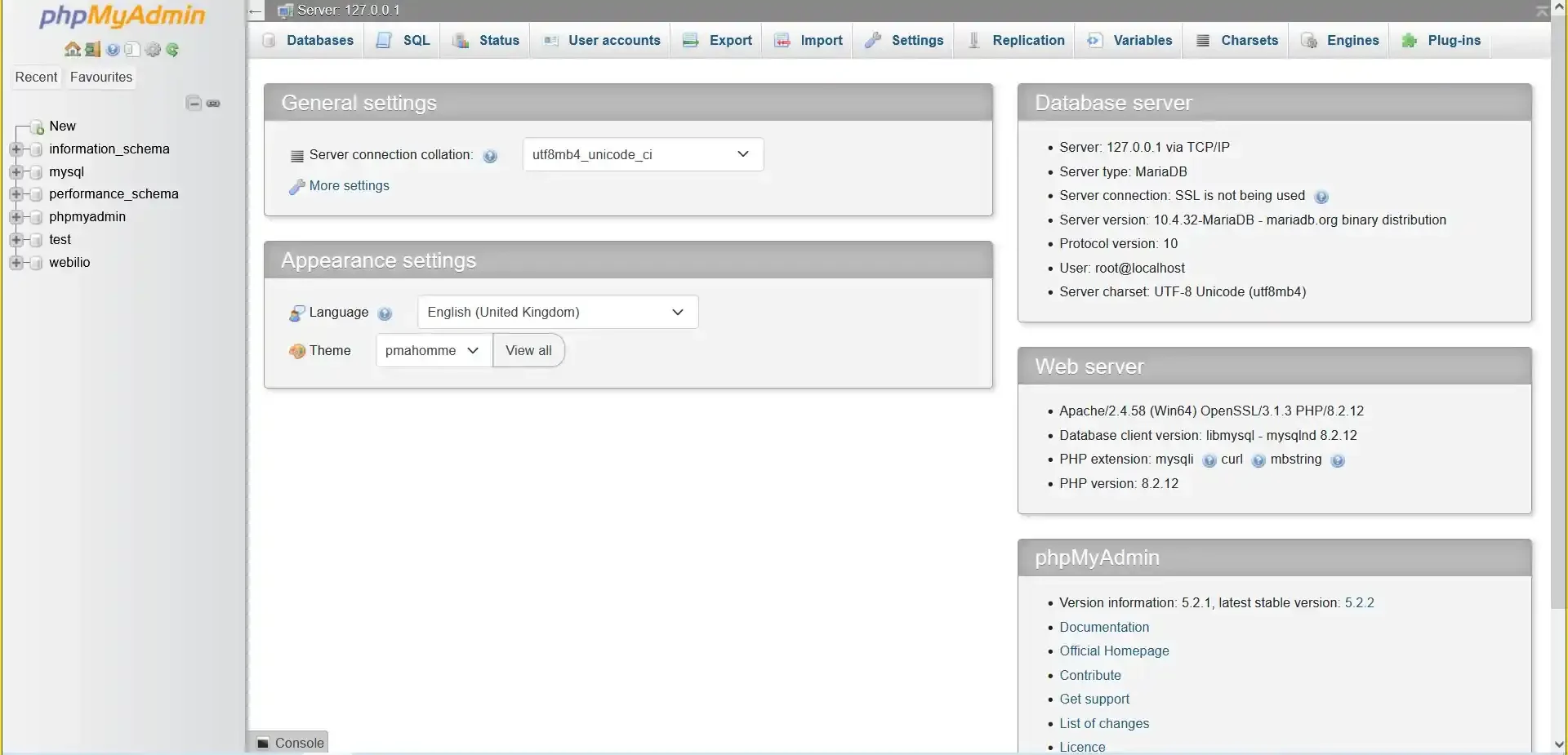Expand the mysql database node

point(16,172)
